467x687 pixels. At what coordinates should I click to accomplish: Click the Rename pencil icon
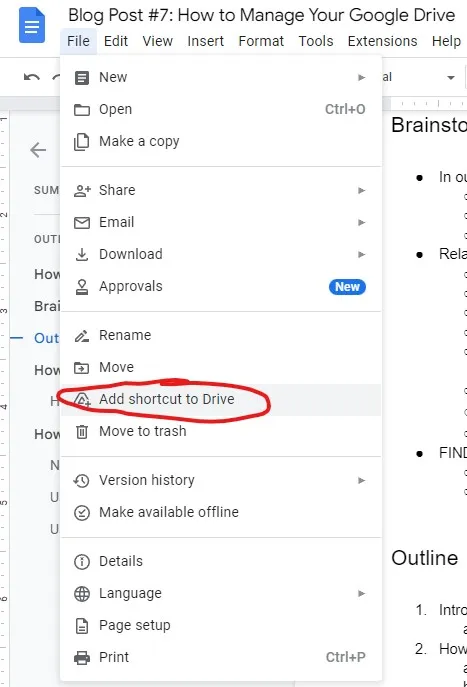coord(82,336)
